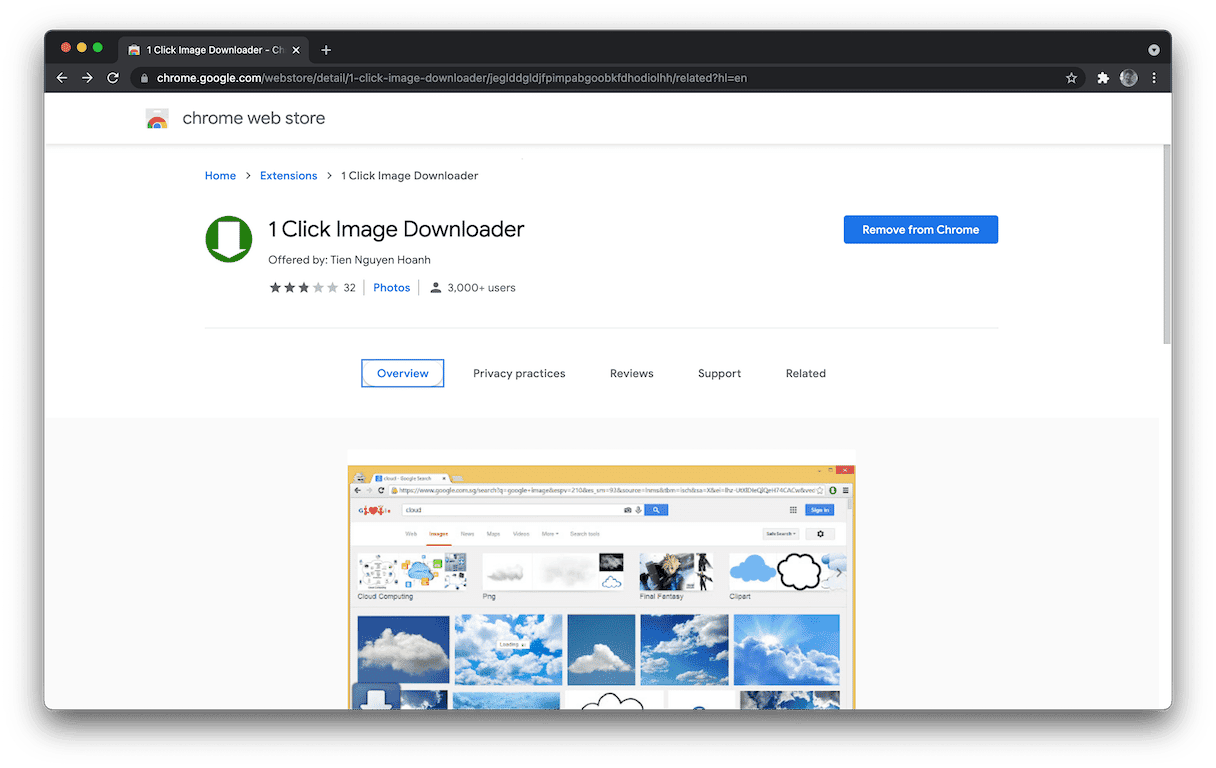Click the "3,000+ users" text
The width and height of the screenshot is (1216, 768).
coord(482,288)
